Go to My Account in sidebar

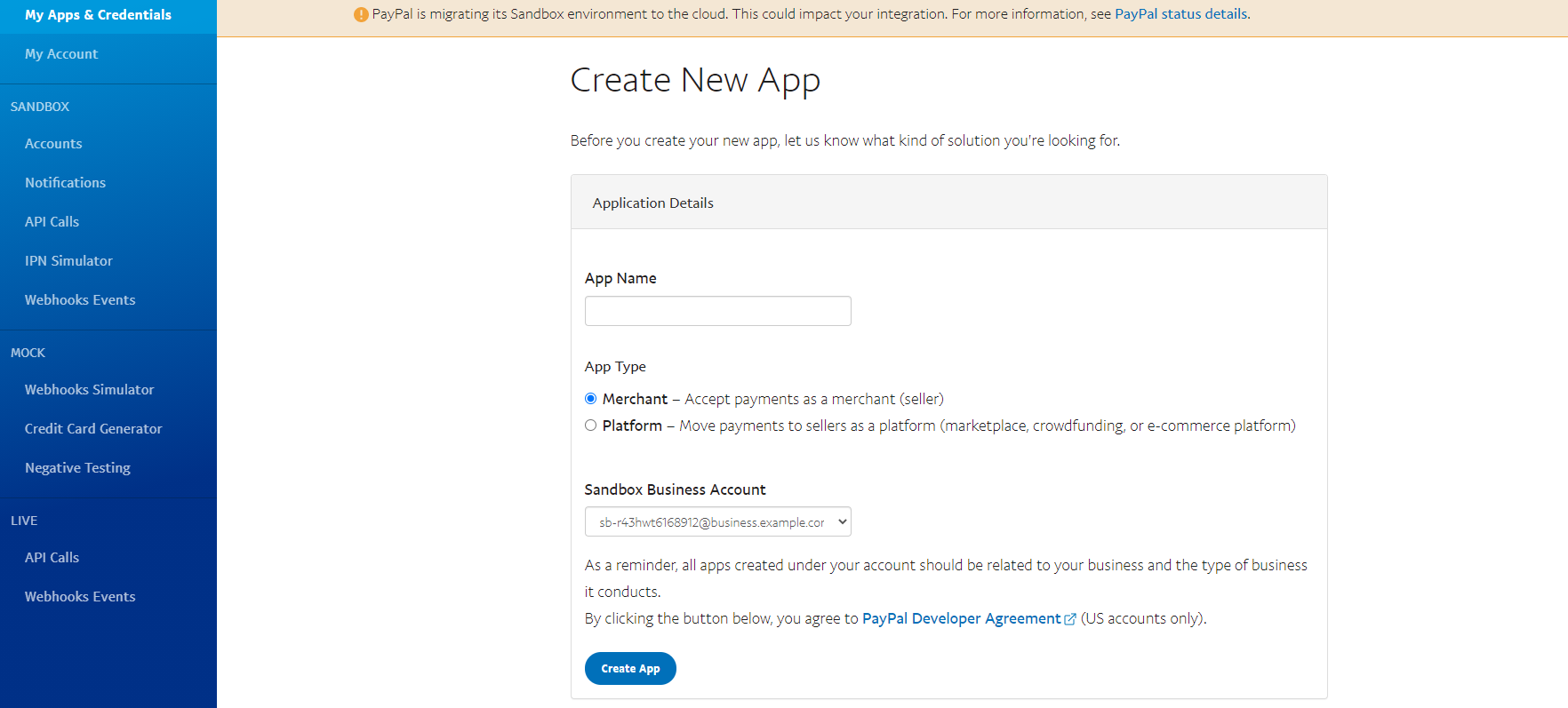61,54
